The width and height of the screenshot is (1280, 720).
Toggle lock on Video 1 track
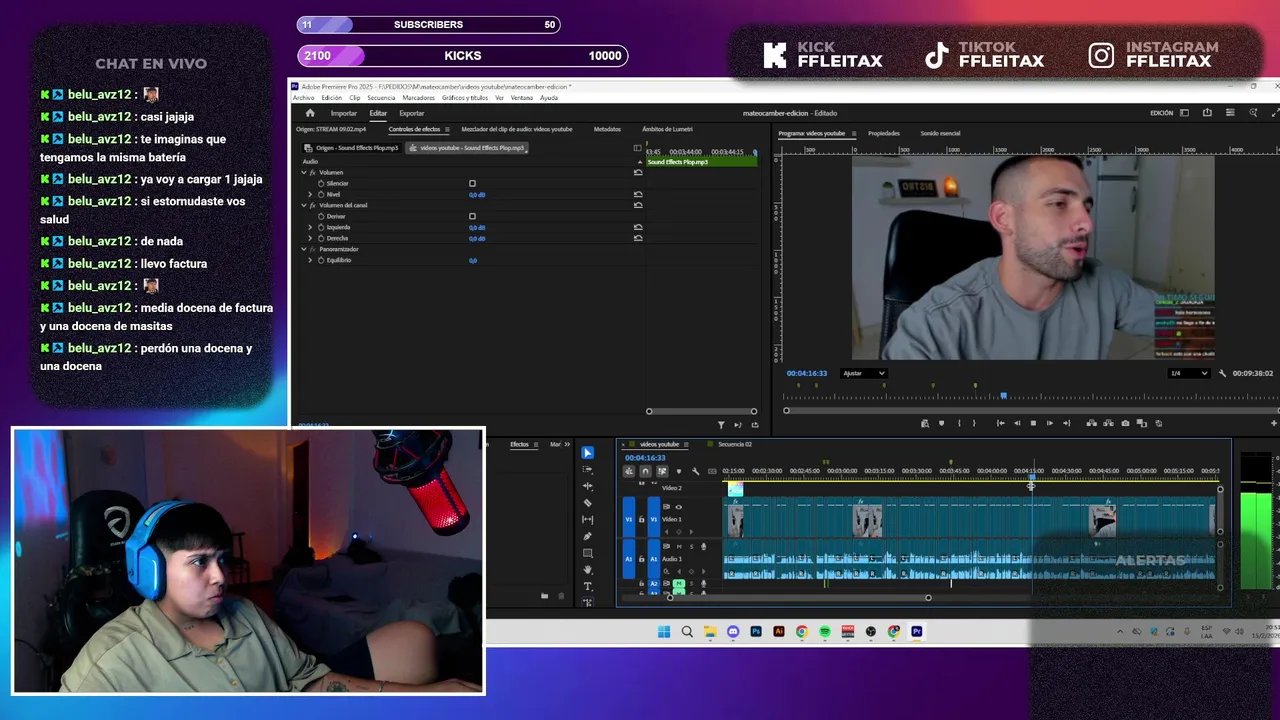(642, 519)
